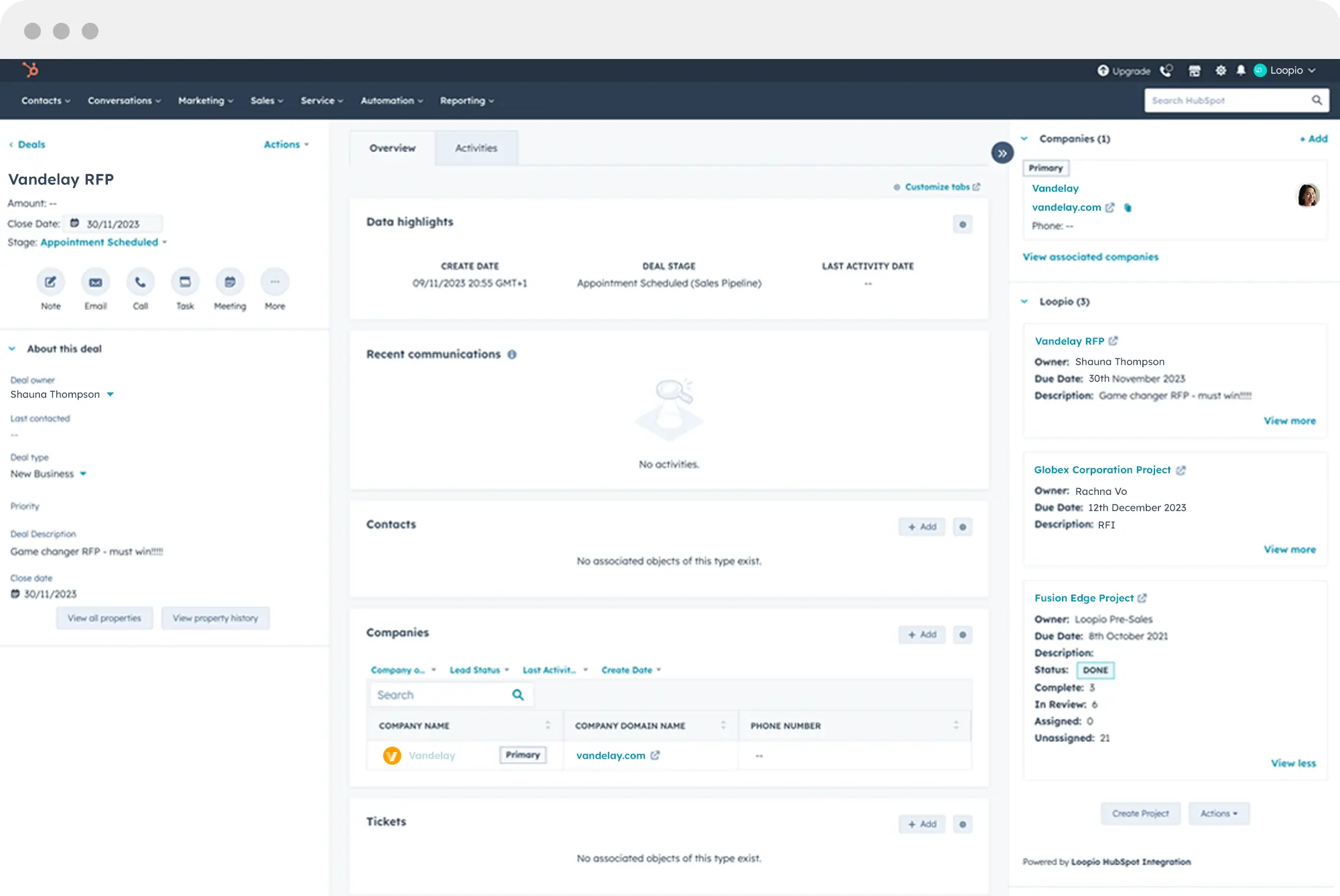Click the Email action icon
Viewport: 1340px width, 896px height.
[95, 282]
